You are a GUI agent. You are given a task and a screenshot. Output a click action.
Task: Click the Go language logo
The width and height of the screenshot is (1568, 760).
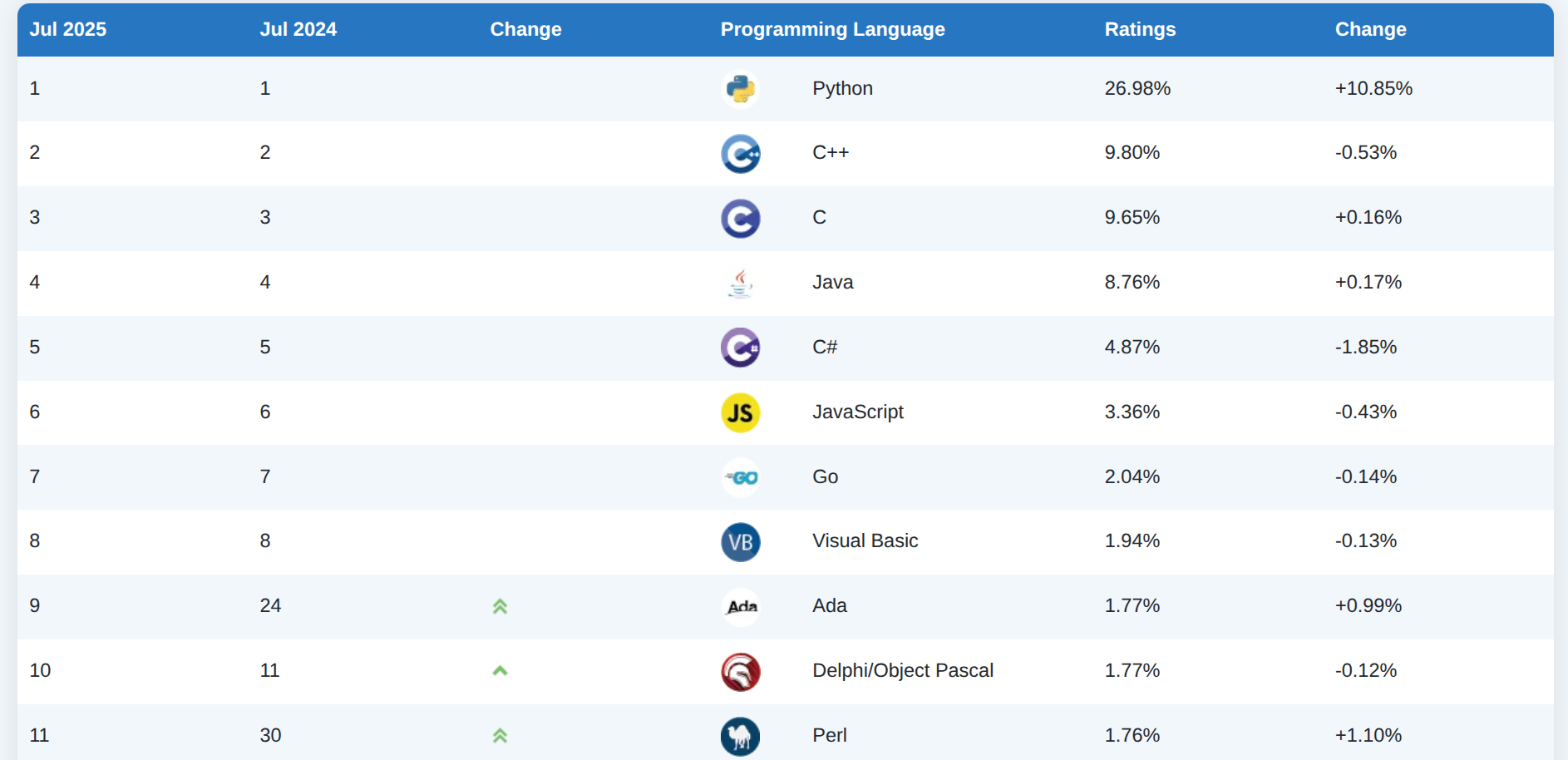(740, 477)
